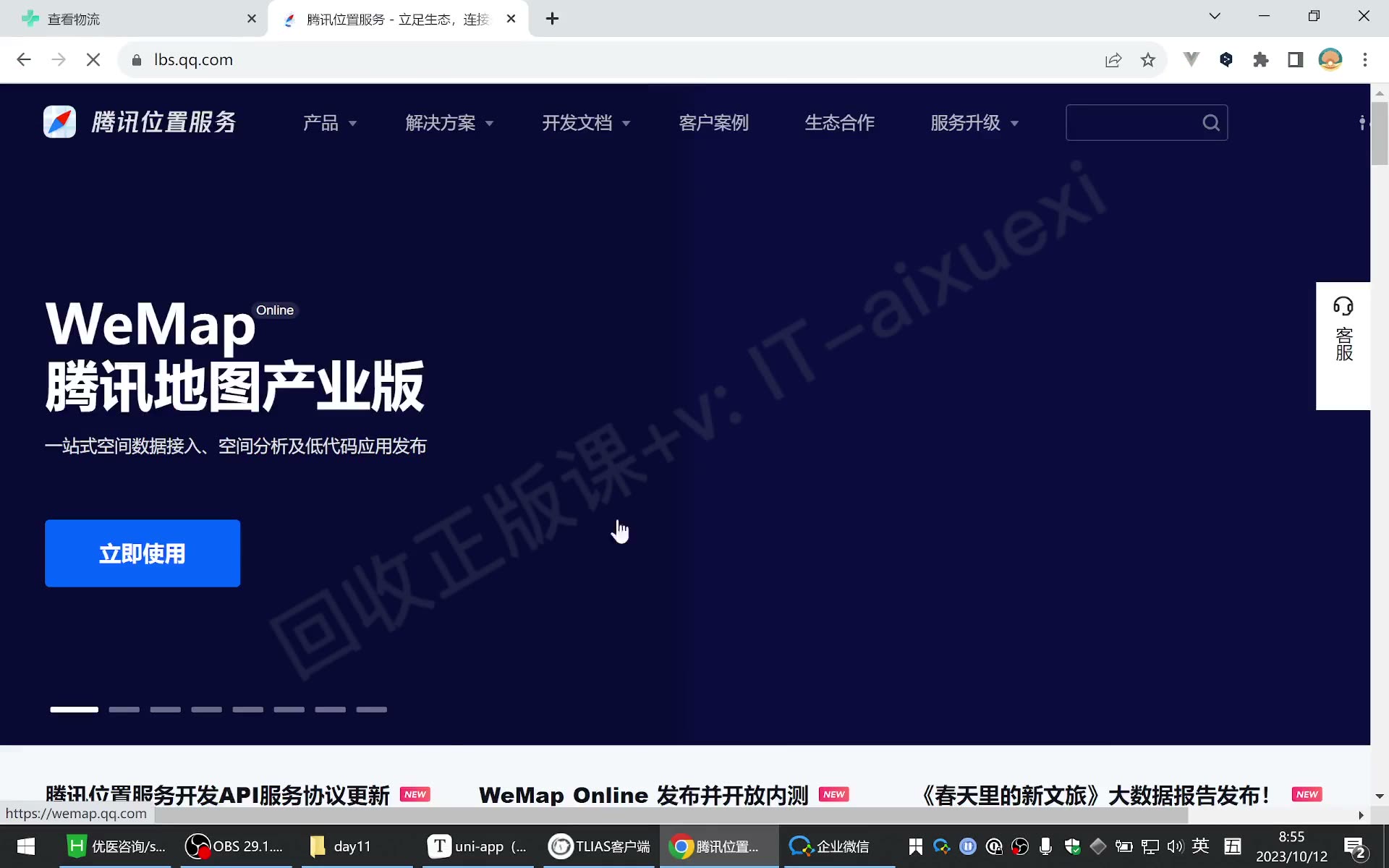Screen dimensions: 1389x868
Task: Go back with the browser back arrow
Action: click(24, 60)
